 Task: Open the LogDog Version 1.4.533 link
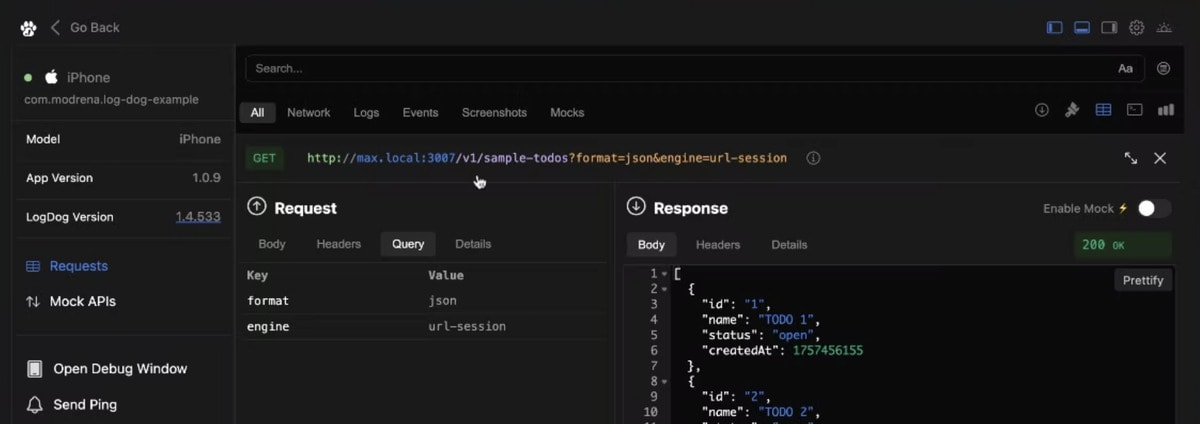click(198, 217)
